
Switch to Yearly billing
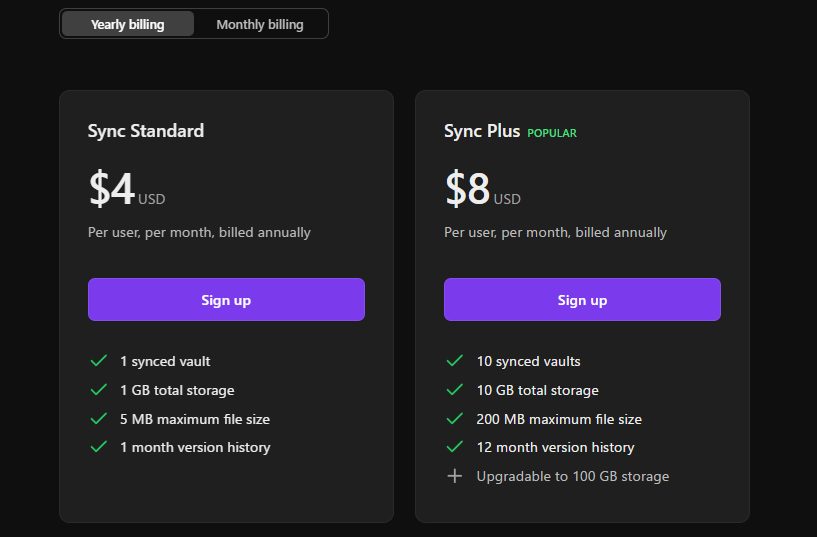coord(127,24)
